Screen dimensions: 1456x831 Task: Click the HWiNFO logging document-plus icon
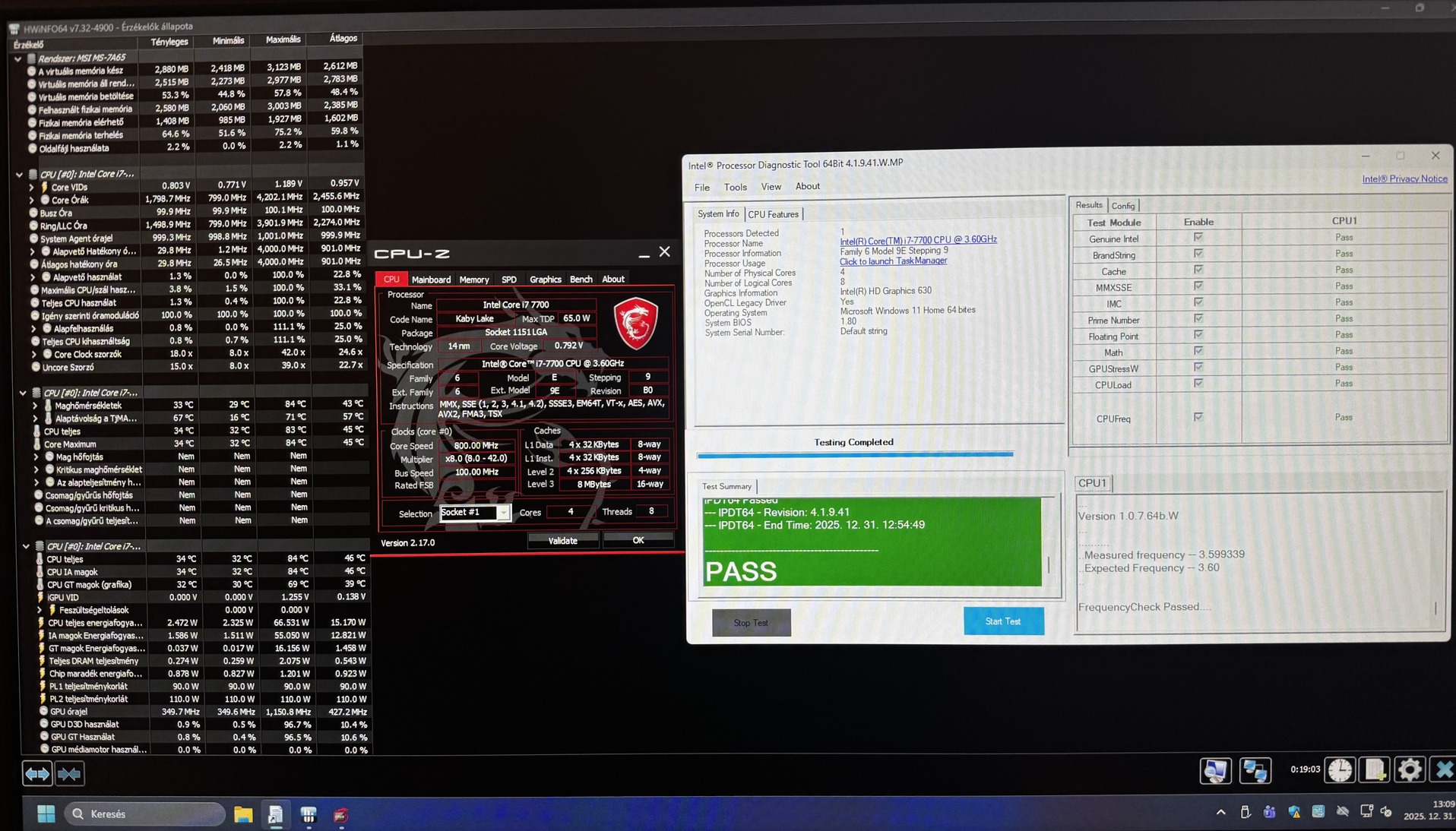coord(1375,770)
